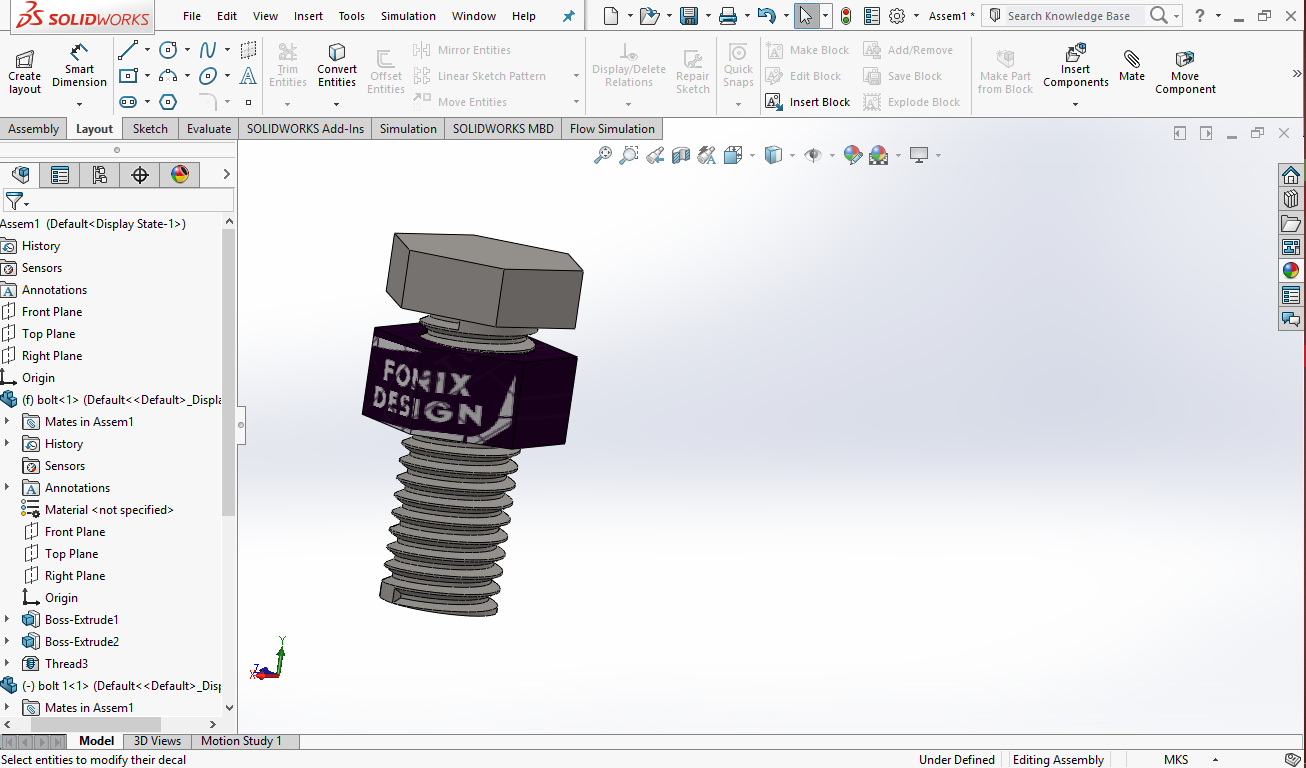The image size is (1306, 768).
Task: Open the PropertyManager panel tab
Action: (x=60, y=175)
